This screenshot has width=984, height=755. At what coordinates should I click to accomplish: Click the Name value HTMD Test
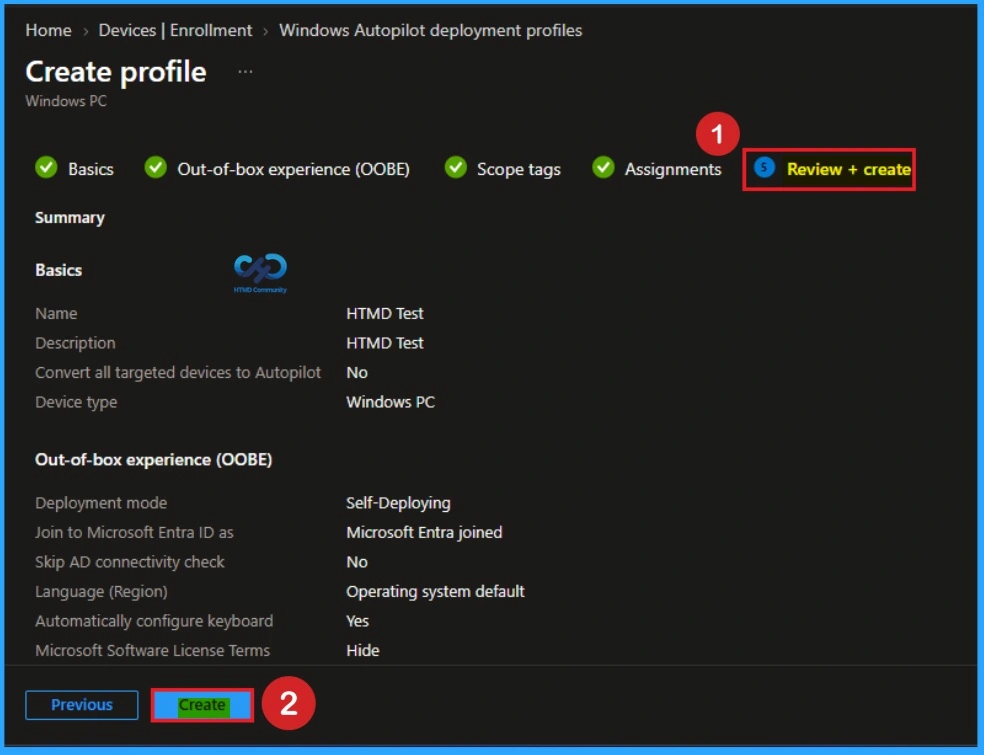pos(385,313)
